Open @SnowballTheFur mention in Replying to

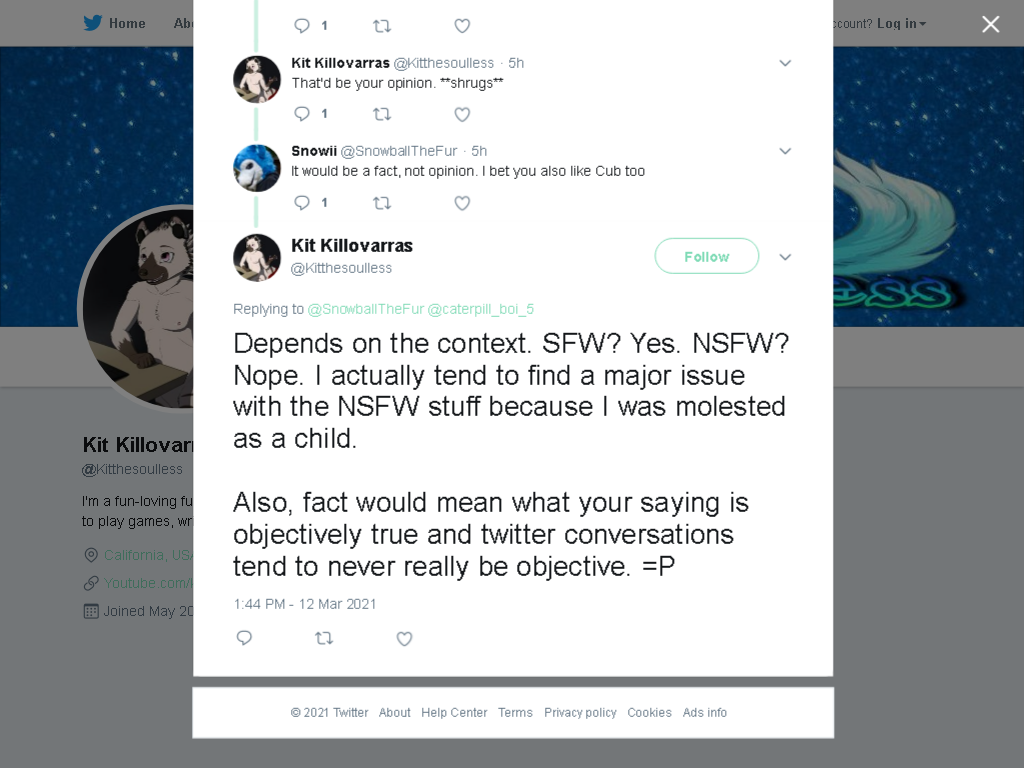365,309
